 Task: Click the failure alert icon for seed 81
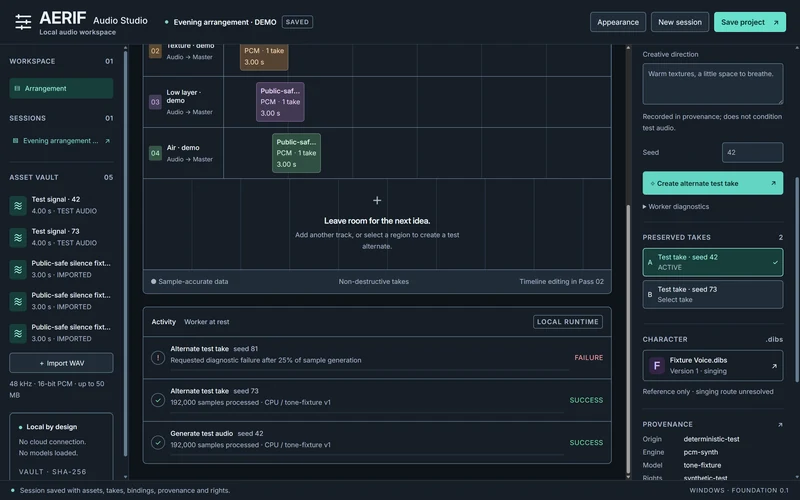click(x=158, y=358)
